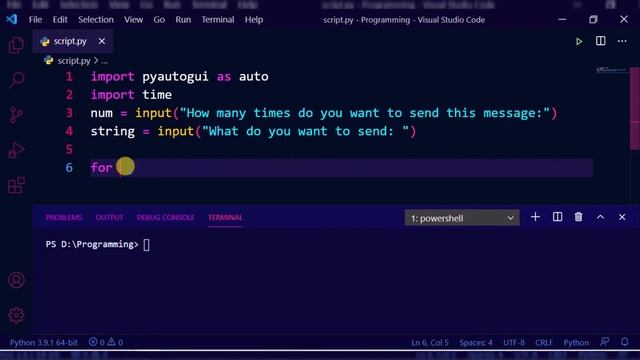Click line number 5 in gutter
Image resolution: width=640 pixels, height=360 pixels.
pos(69,149)
